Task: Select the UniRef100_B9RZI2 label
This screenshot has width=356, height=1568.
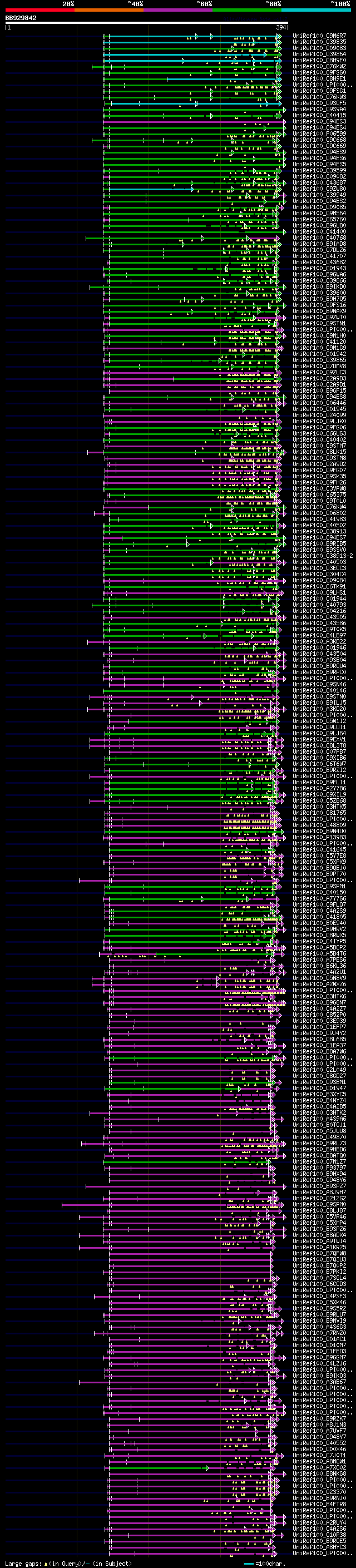Action: click(319, 770)
